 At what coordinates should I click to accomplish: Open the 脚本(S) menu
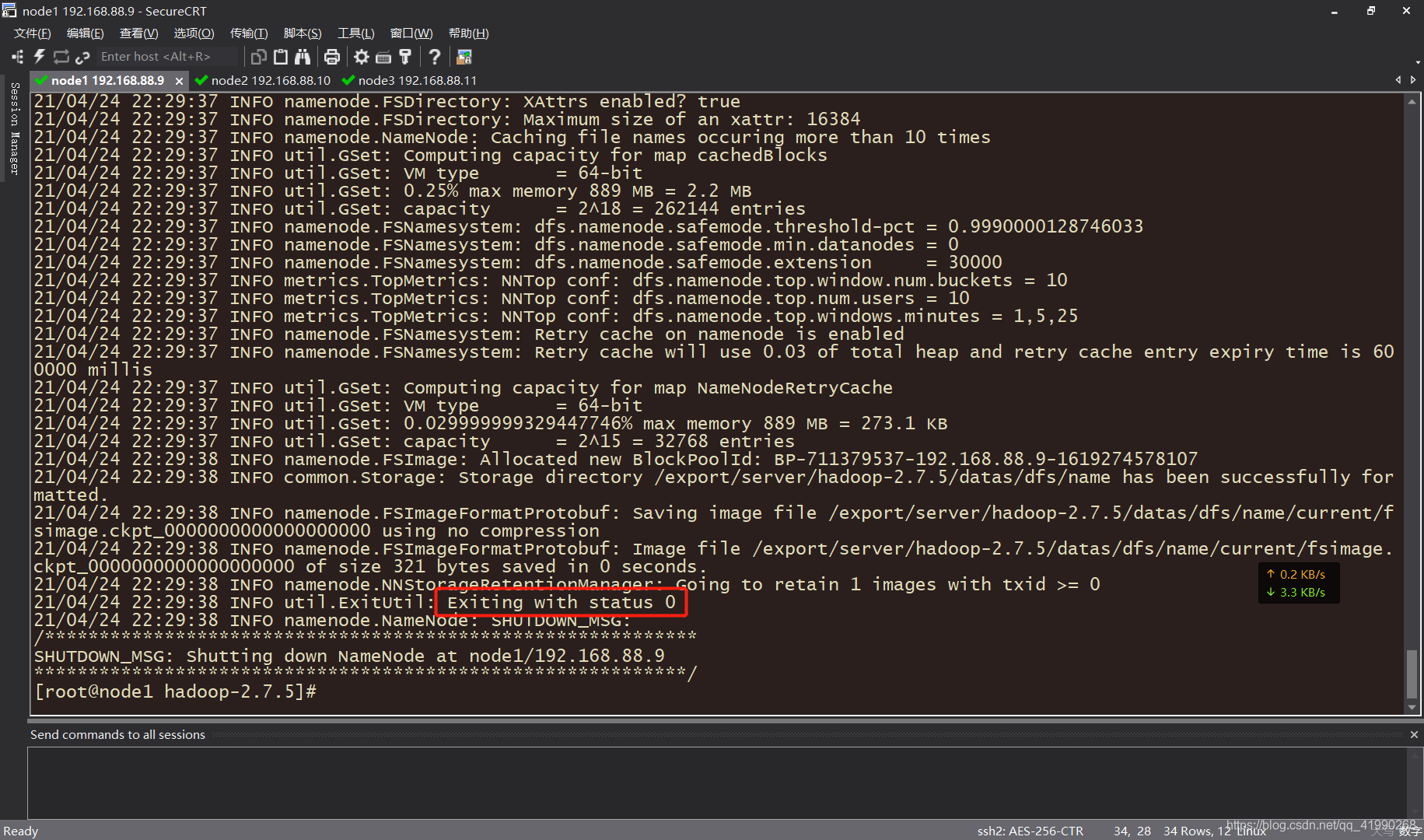click(x=303, y=33)
